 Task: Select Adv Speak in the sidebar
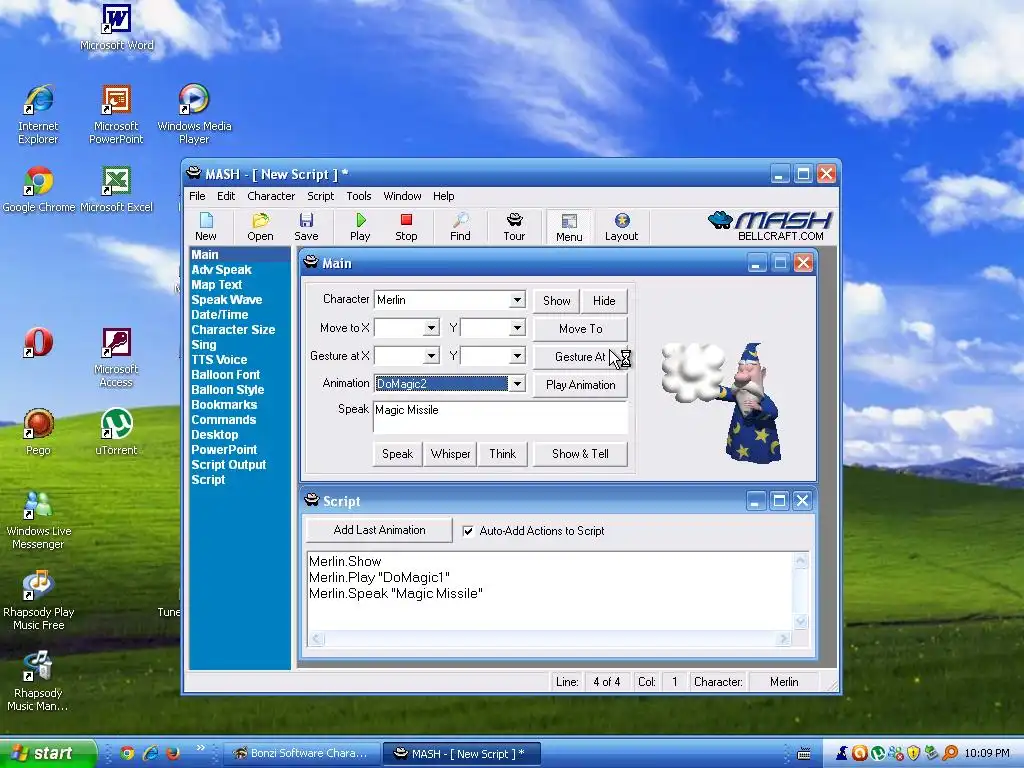(221, 270)
